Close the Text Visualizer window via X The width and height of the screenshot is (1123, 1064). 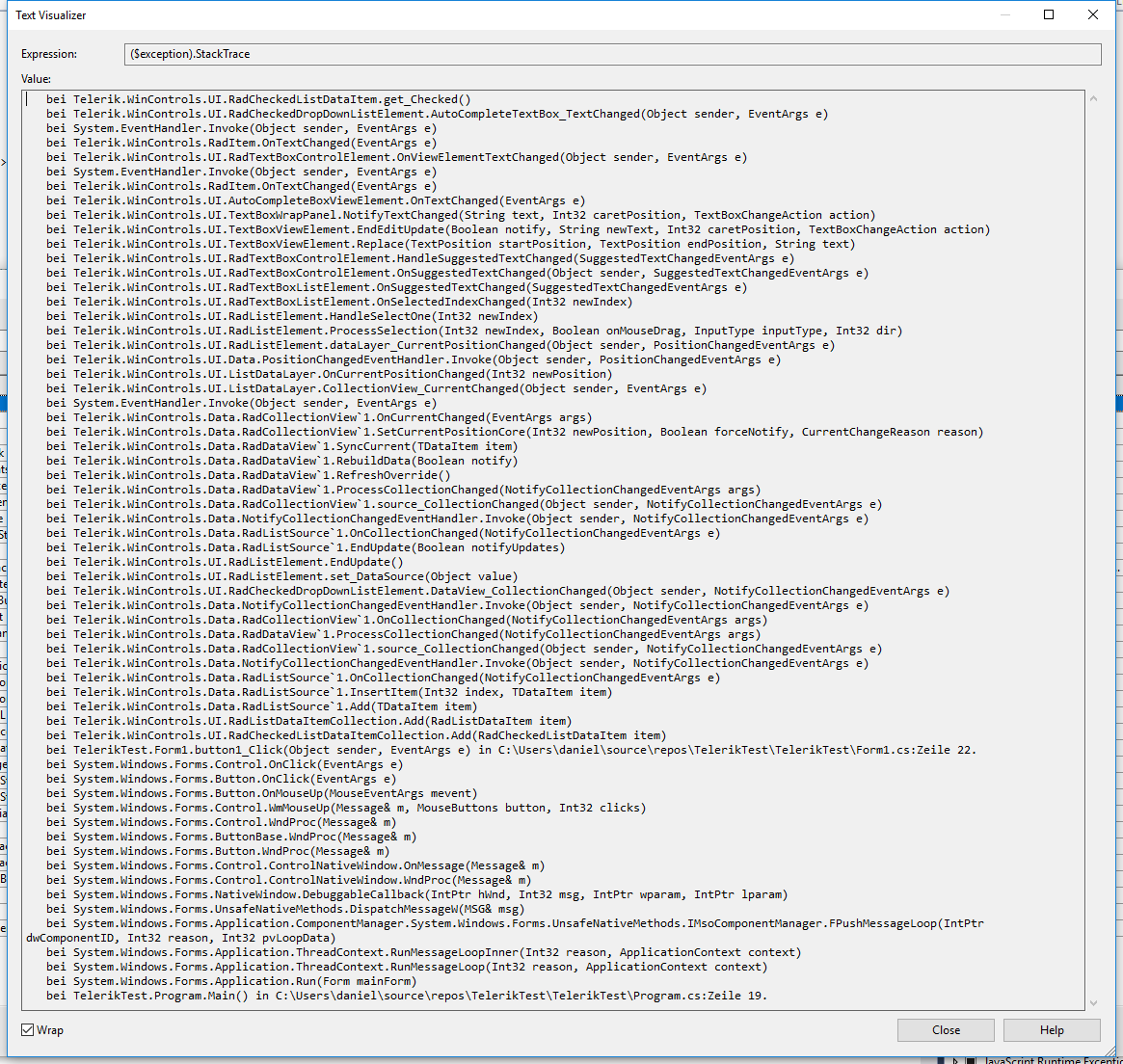coord(1093,14)
